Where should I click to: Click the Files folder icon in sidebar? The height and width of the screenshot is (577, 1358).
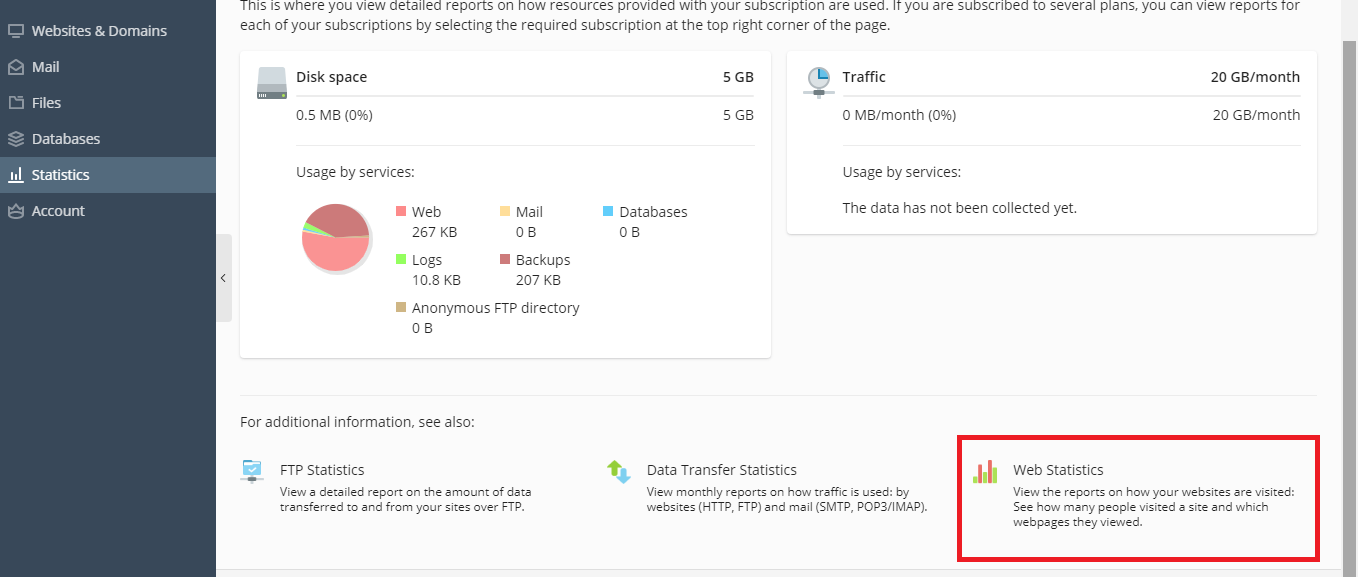[x=16, y=103]
